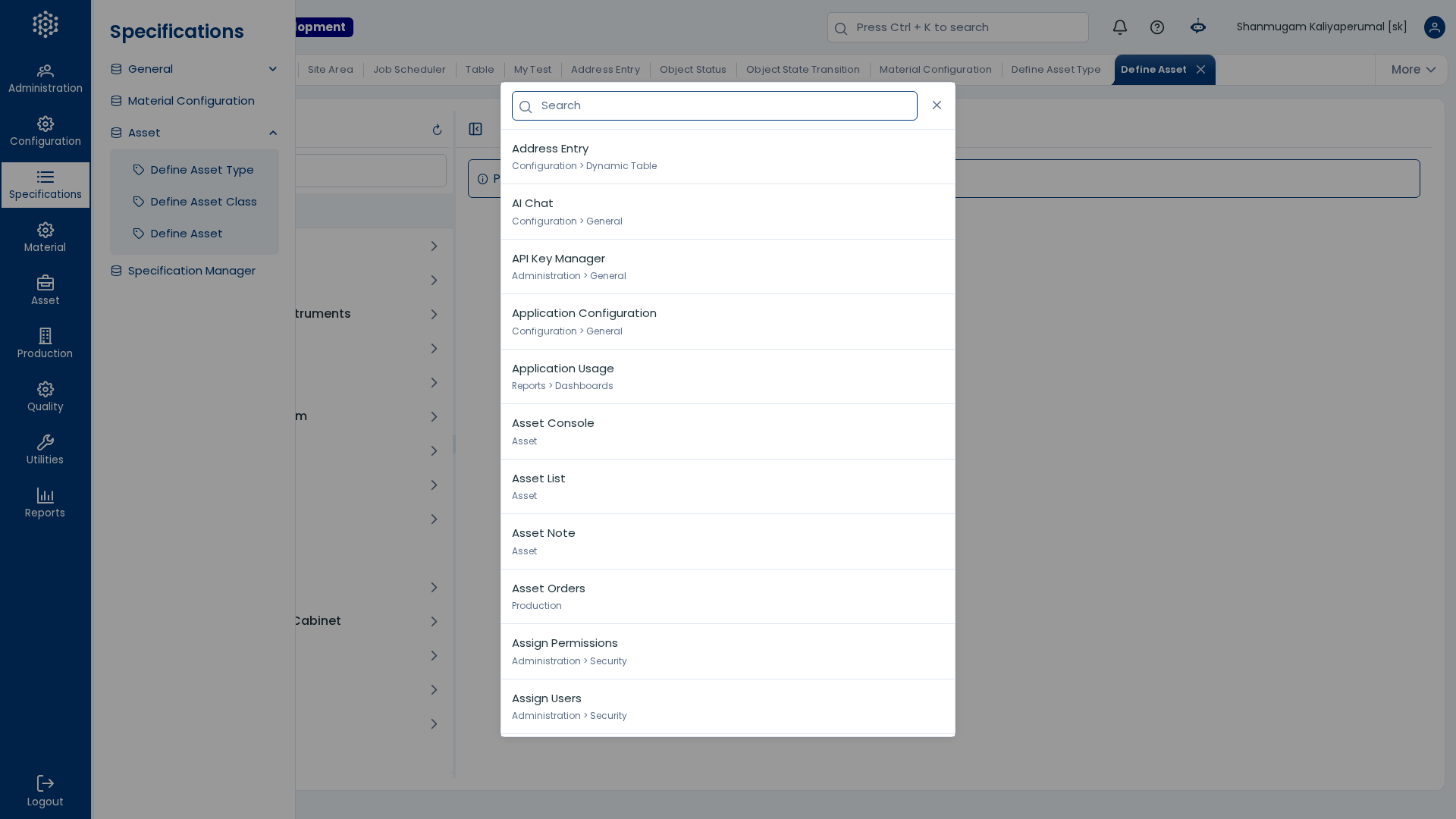The height and width of the screenshot is (819, 1456).
Task: Expand the tree row ending in 'm'
Action: click(434, 417)
